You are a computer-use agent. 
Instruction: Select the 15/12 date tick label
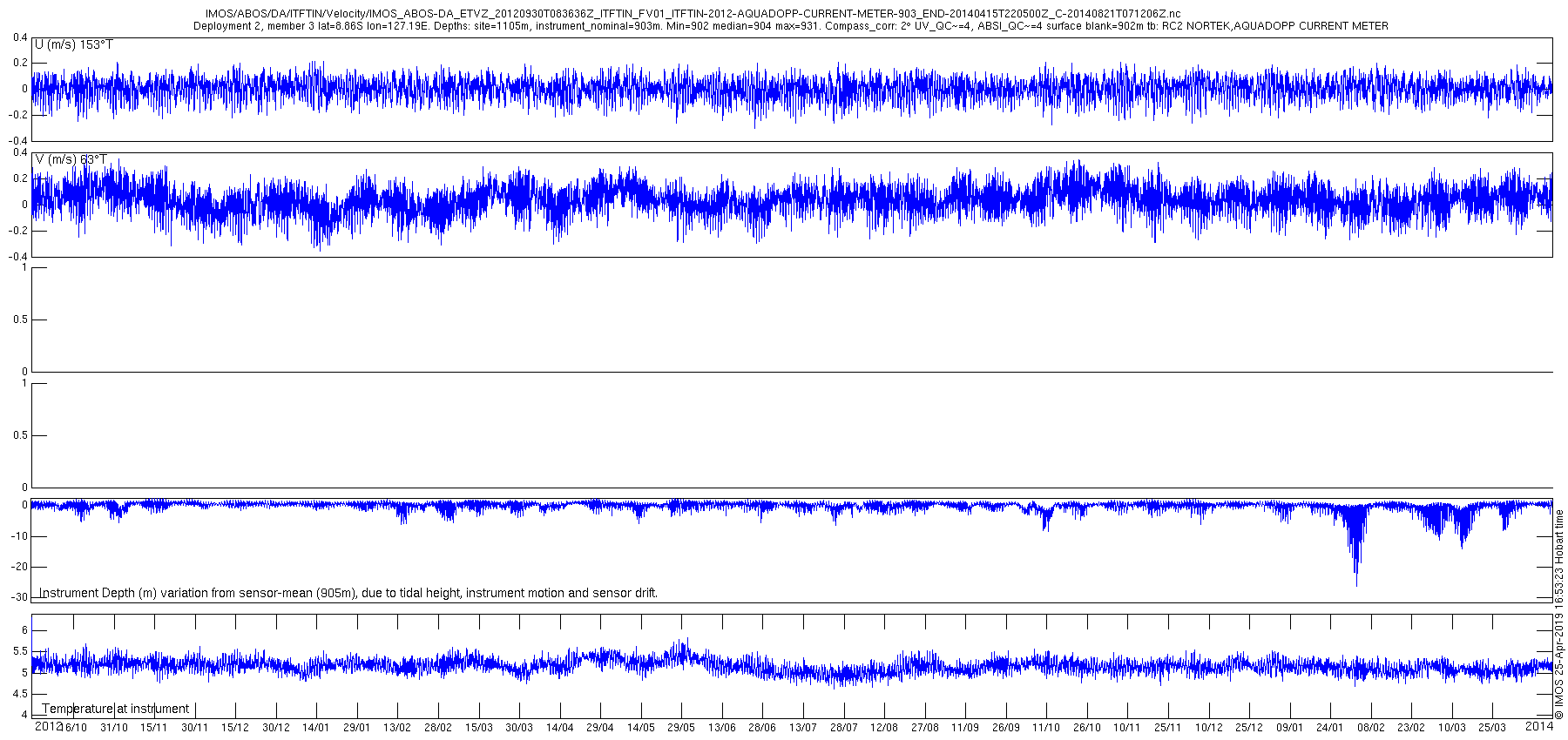235,728
